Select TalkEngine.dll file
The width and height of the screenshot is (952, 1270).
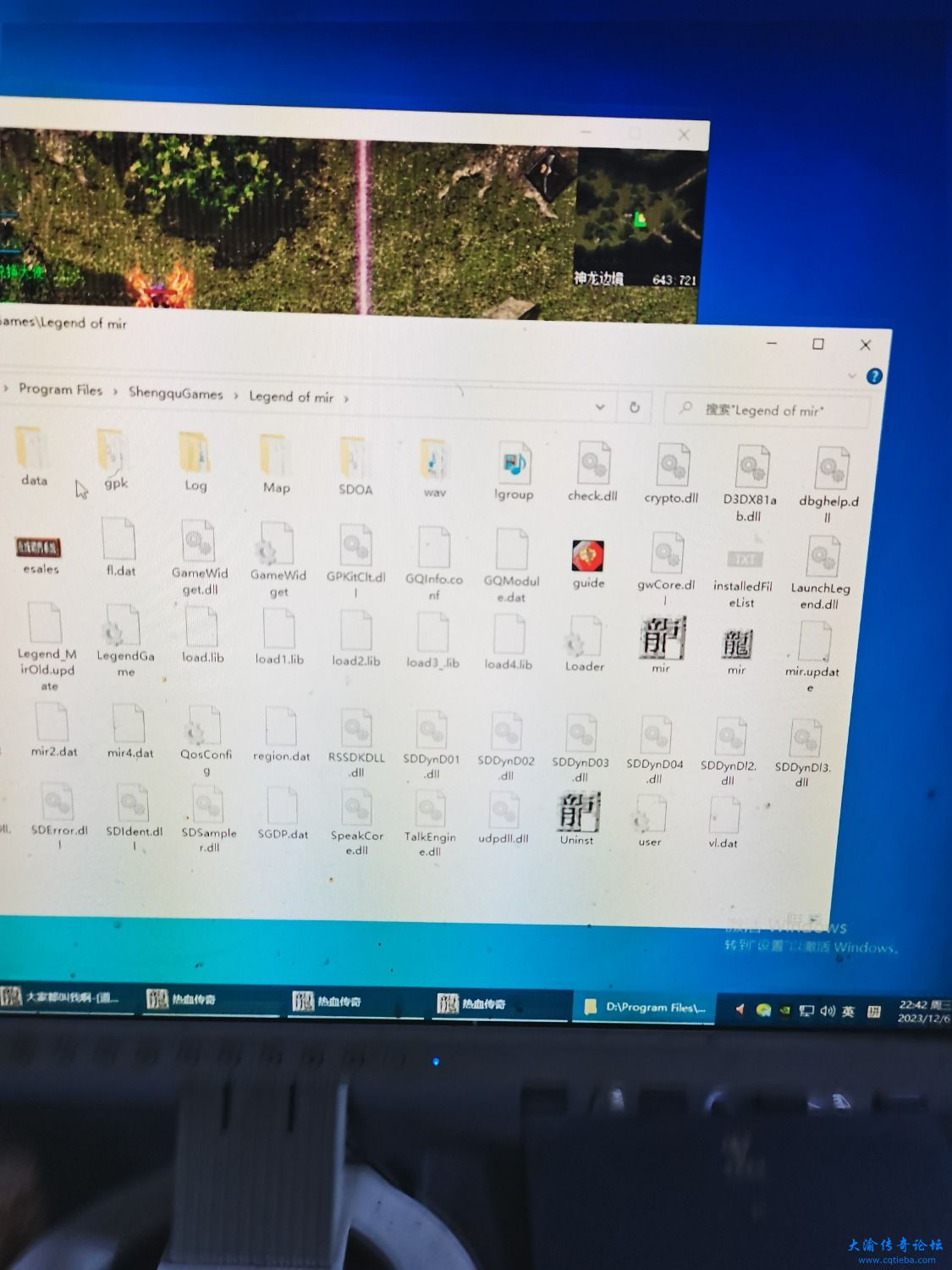430,823
